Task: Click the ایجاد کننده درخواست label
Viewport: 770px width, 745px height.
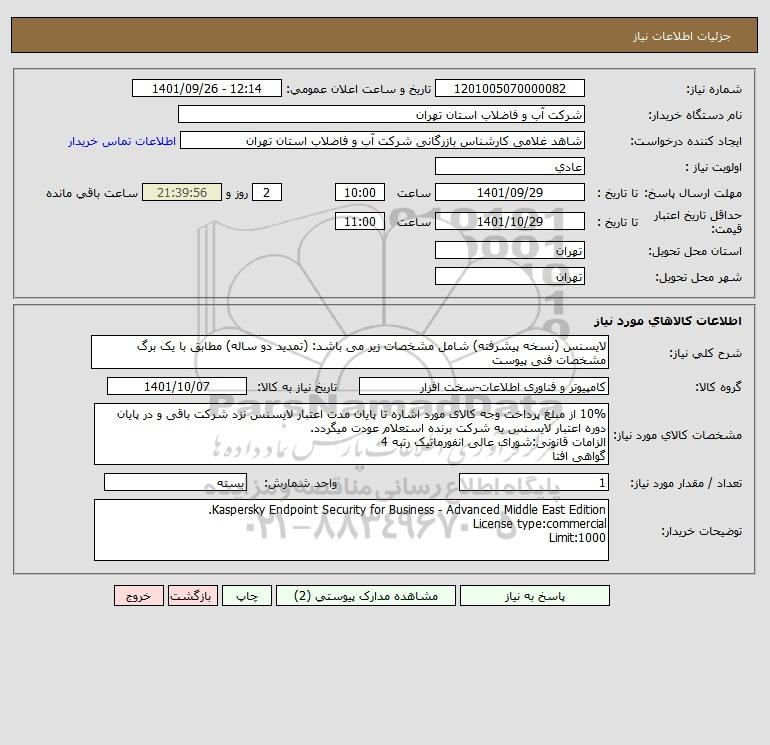Action: 686,141
